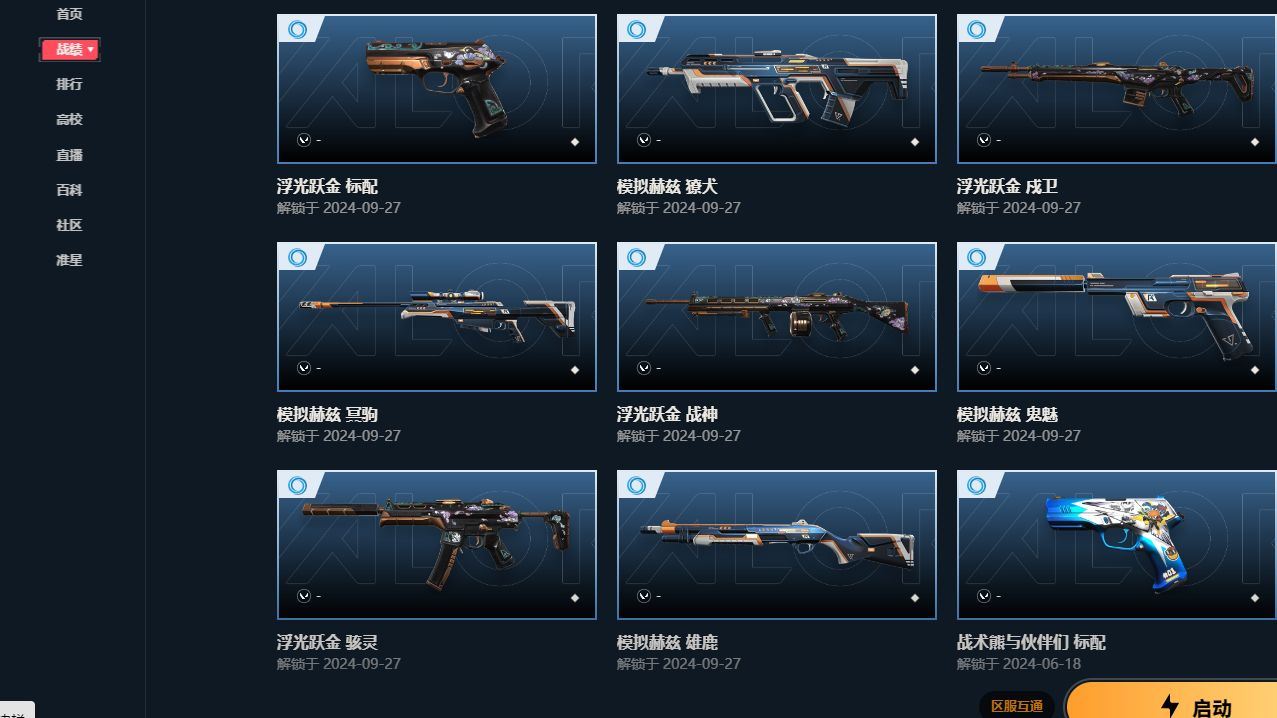Click ring icon on 模拟赫兹 獠犬 card
Viewport: 1277px width, 718px height.
tap(637, 29)
